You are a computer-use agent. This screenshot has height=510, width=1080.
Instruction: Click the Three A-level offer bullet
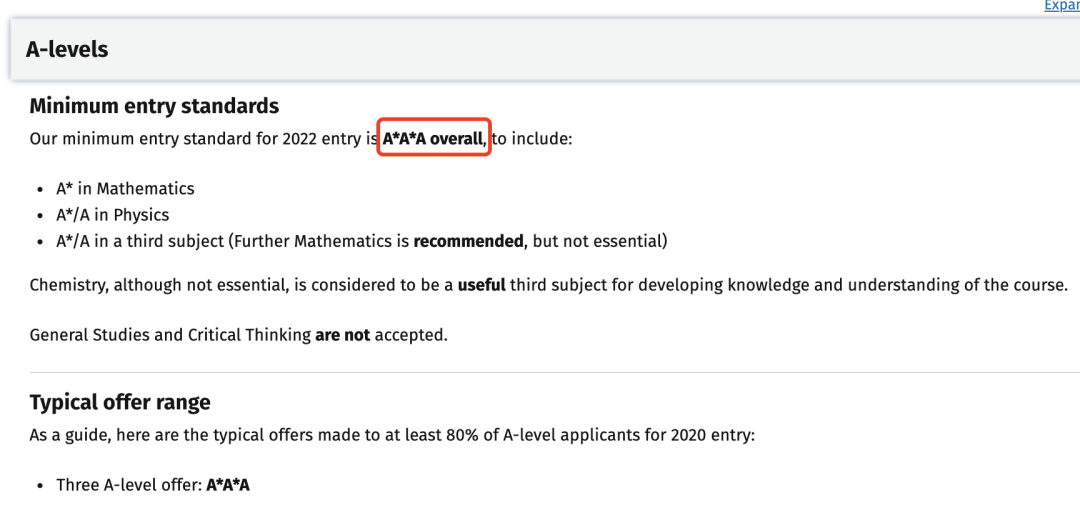[x=153, y=485]
